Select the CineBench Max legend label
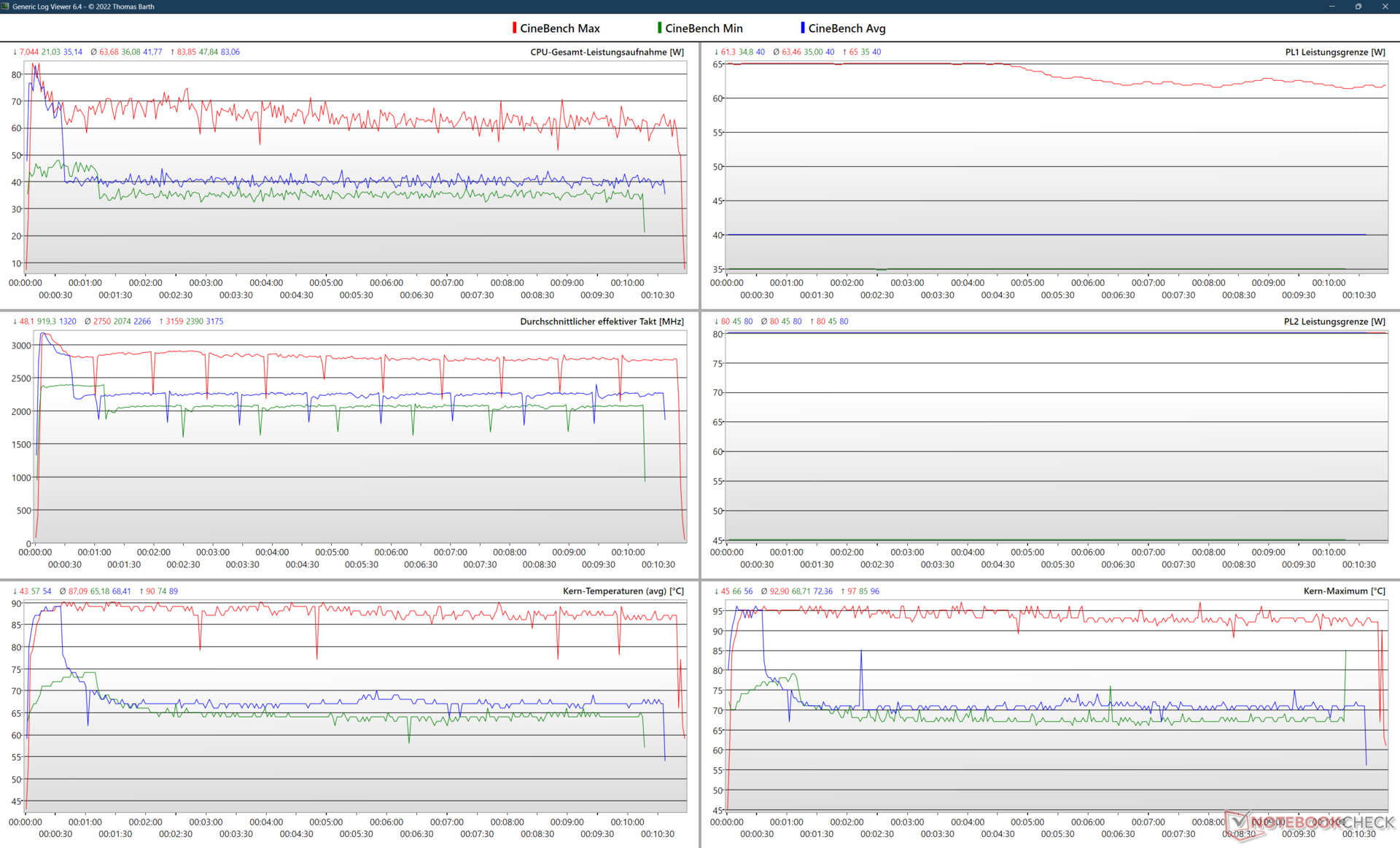 [559, 28]
